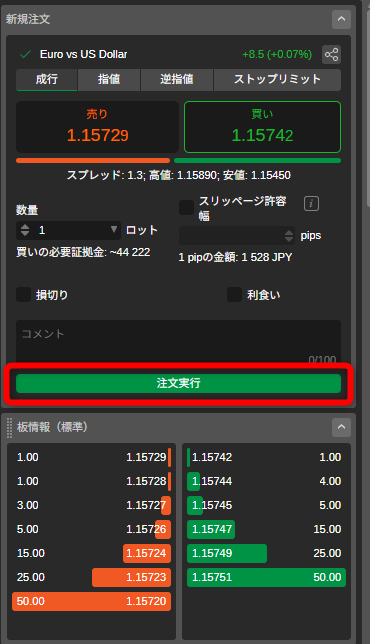Select the 売り 1.15729 button

(x=97, y=127)
